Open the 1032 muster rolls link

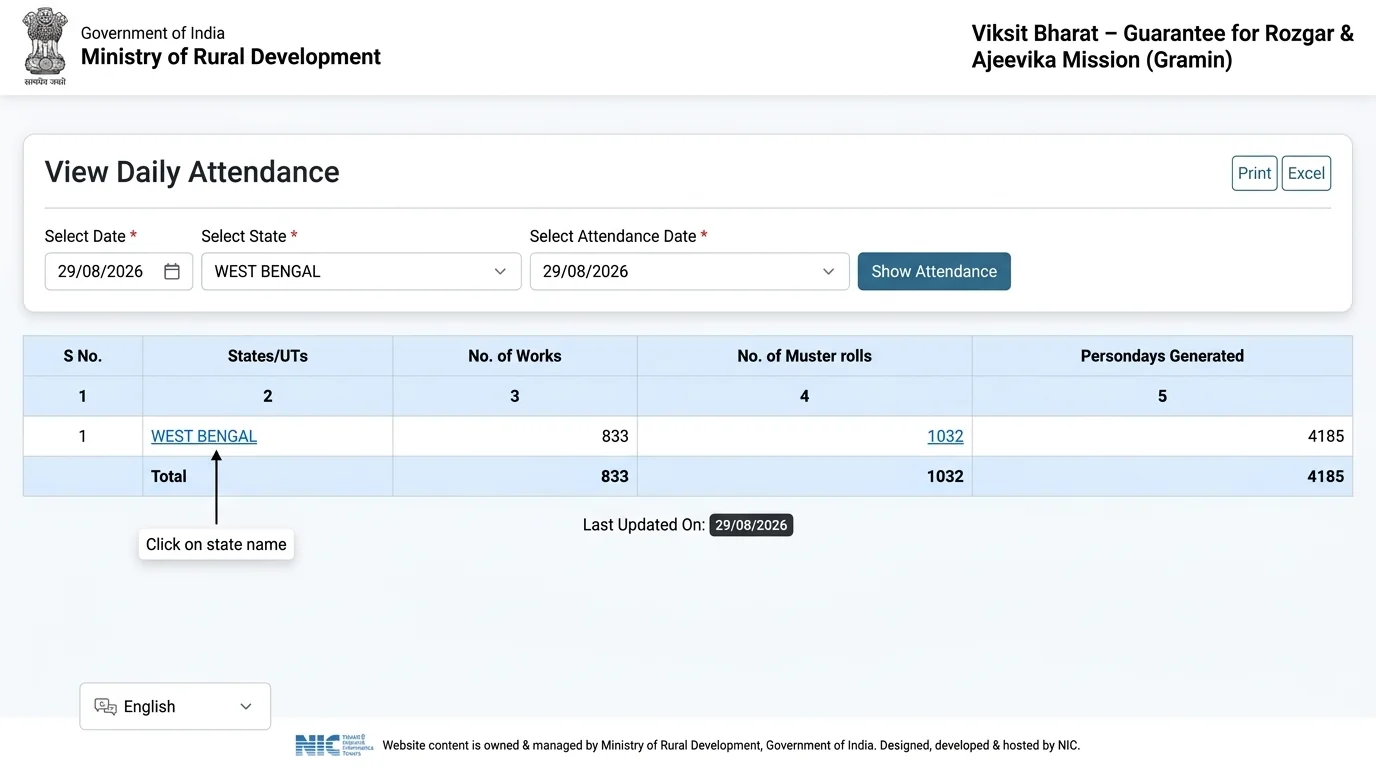[945, 436]
